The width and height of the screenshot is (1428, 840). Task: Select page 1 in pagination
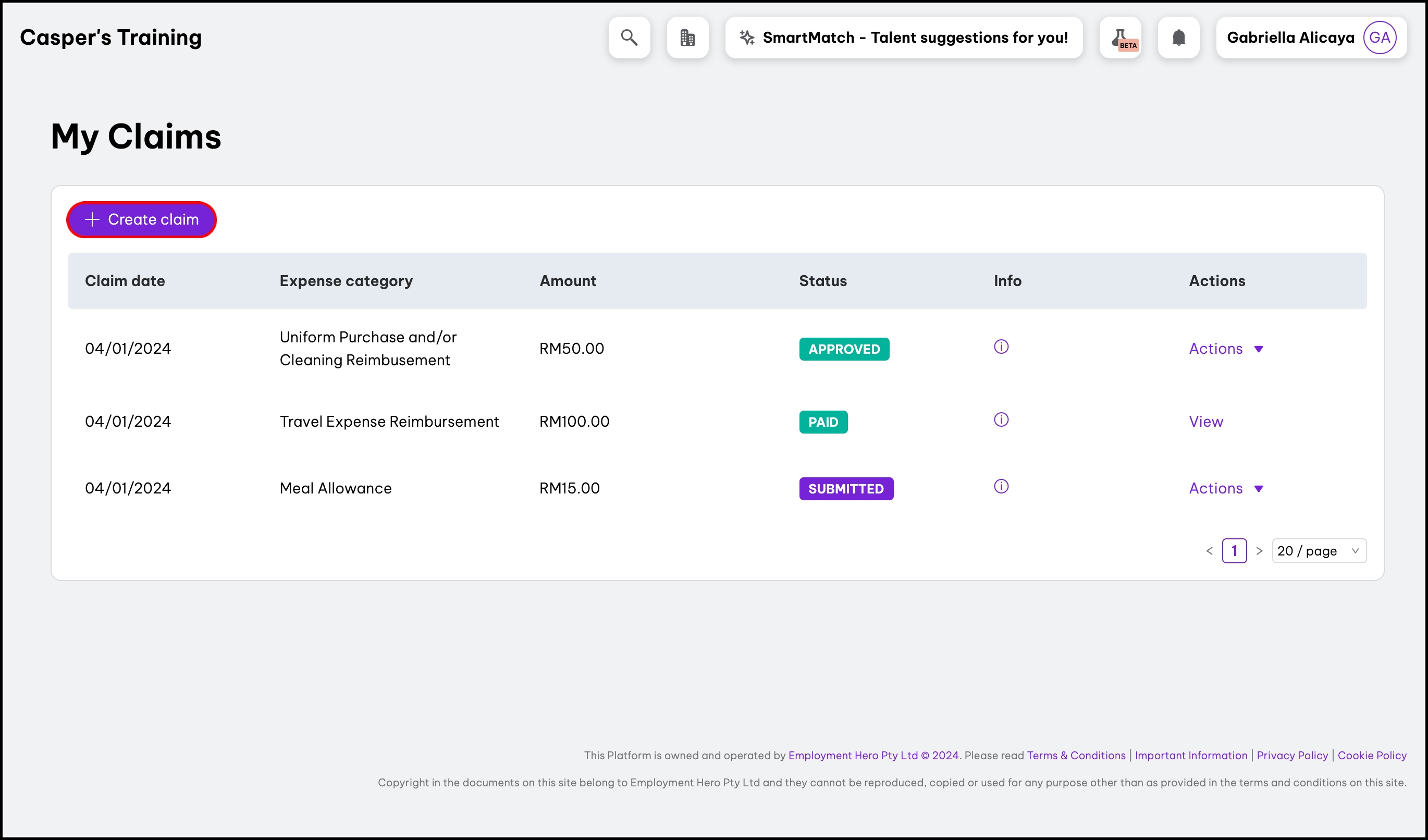(1234, 551)
